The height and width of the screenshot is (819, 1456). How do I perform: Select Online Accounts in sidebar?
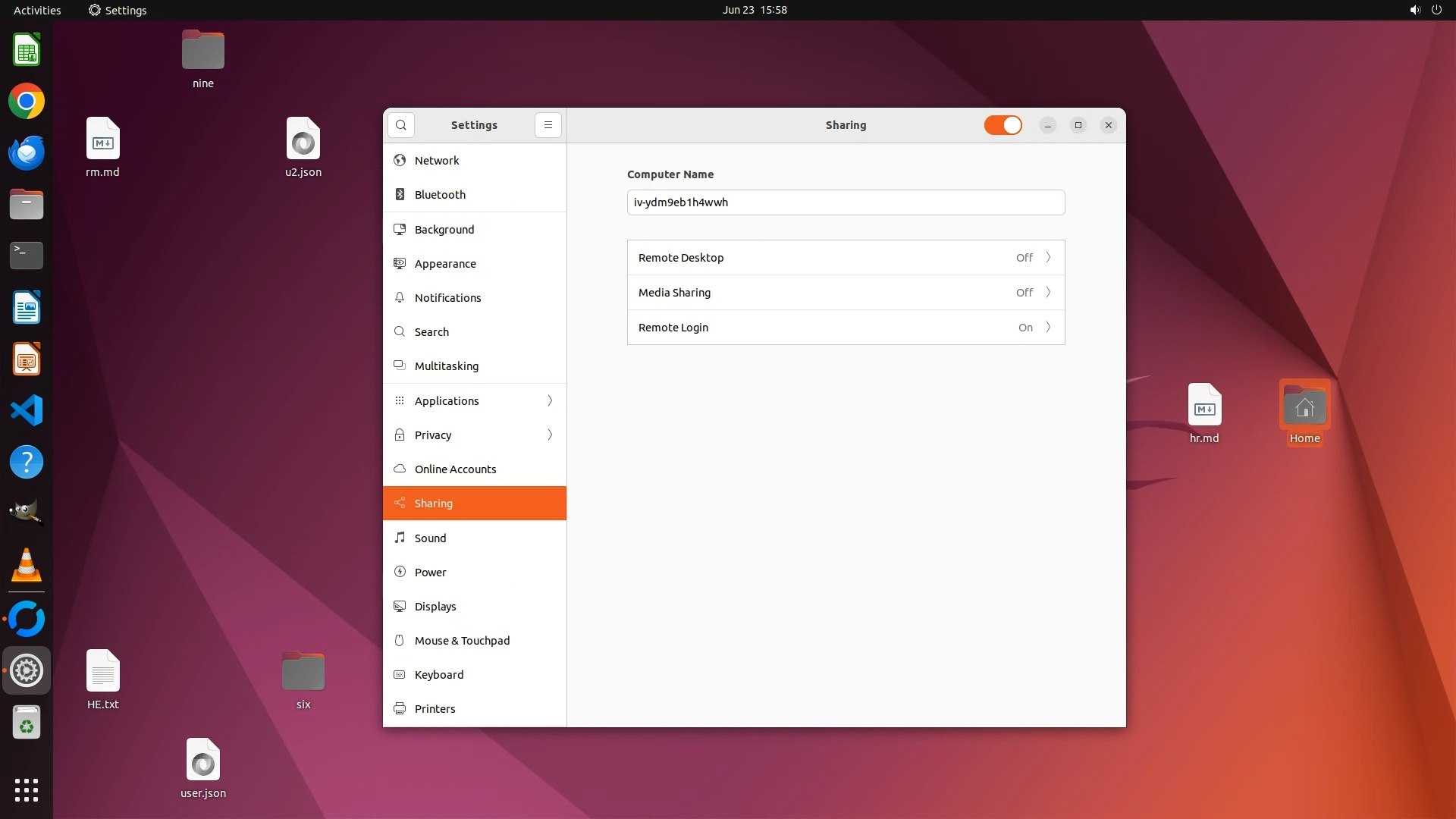pos(455,469)
